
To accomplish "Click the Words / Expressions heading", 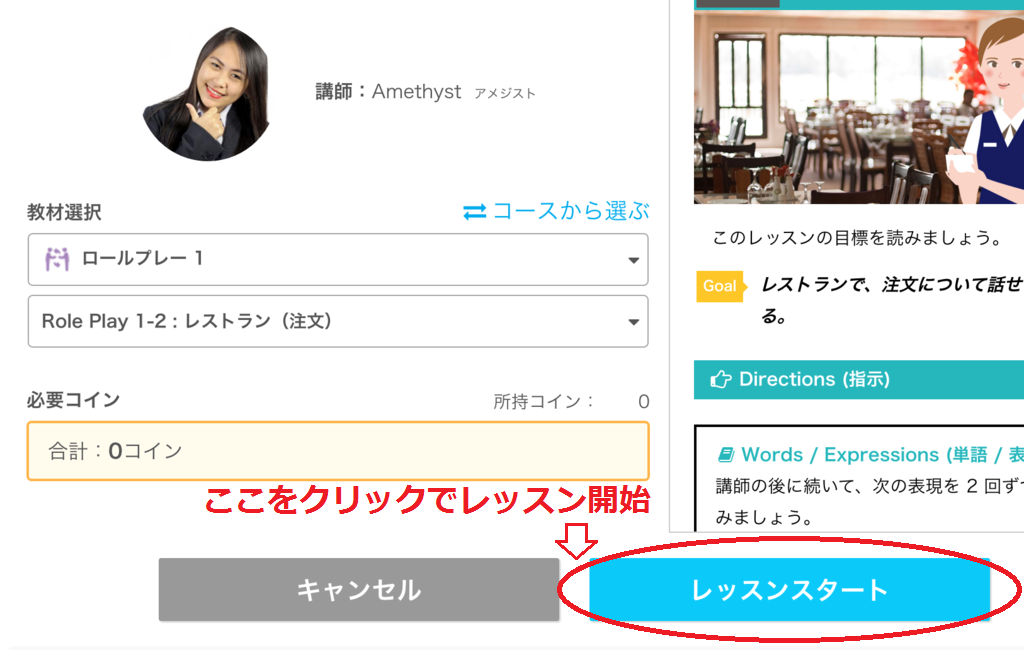I will (882, 454).
